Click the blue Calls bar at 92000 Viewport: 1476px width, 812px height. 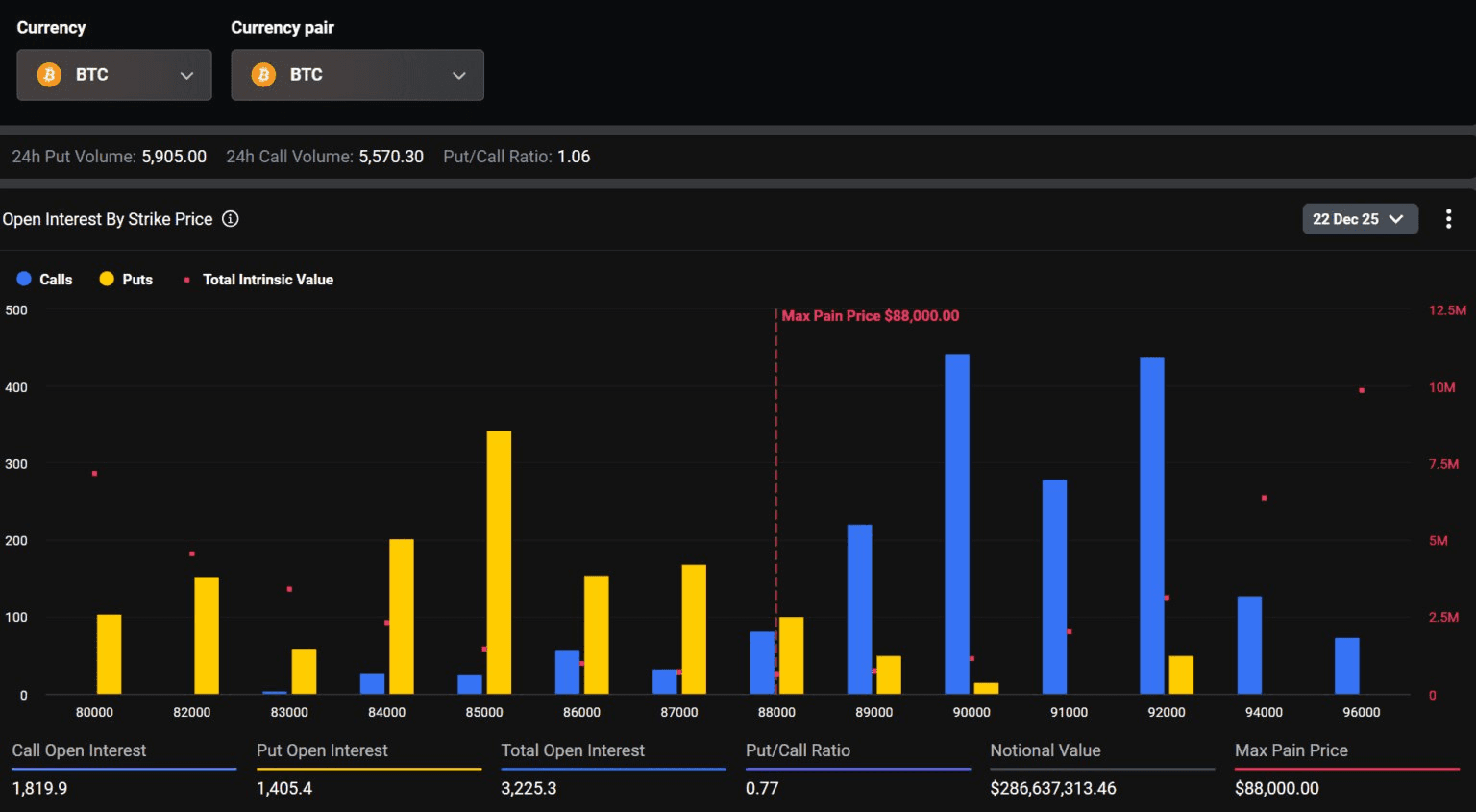[x=1151, y=526]
